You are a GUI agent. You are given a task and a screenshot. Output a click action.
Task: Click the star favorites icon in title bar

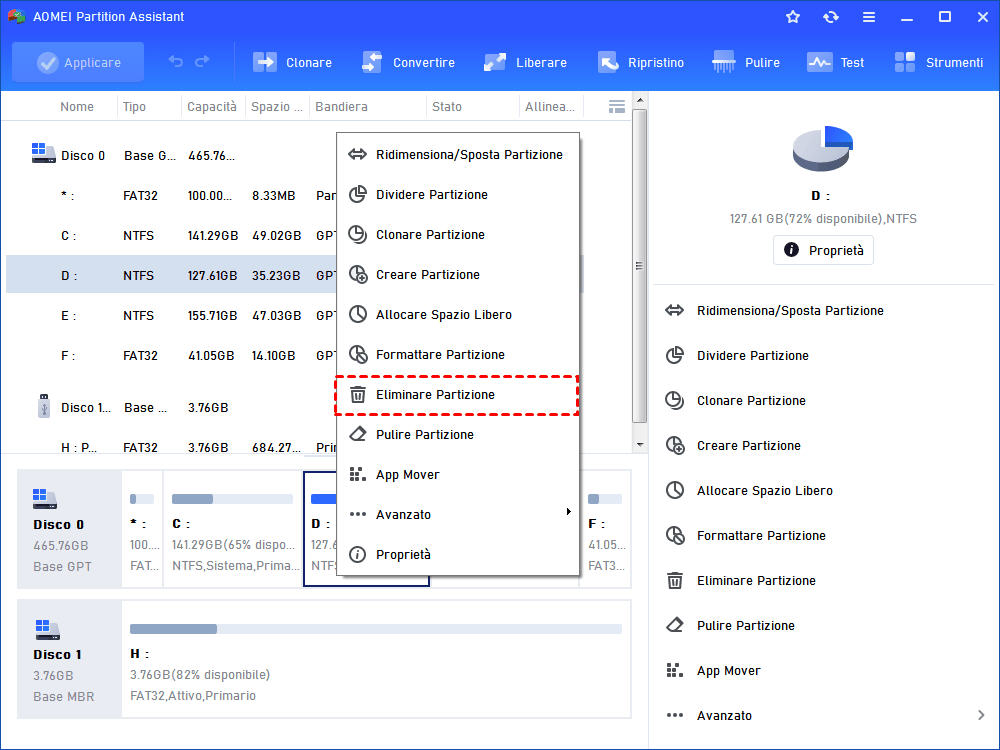[x=793, y=17]
